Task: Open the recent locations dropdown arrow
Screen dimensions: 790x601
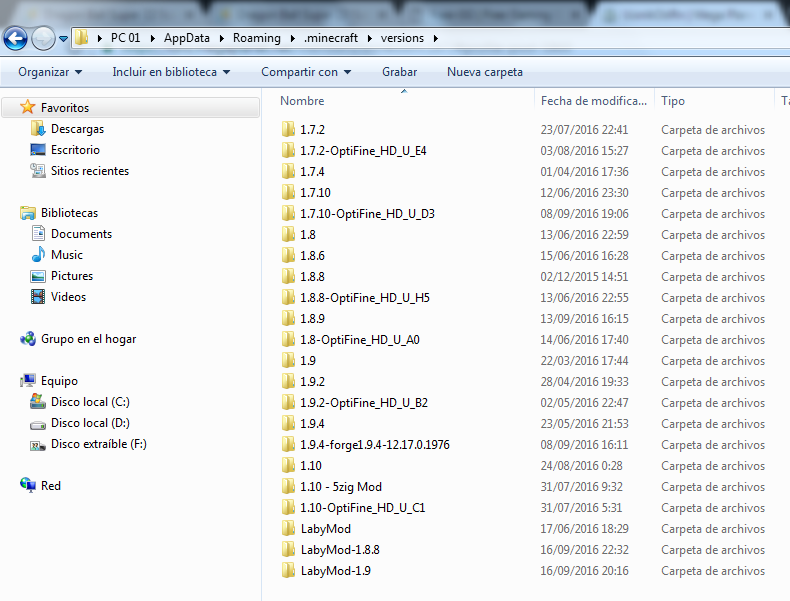Action: 63,38
